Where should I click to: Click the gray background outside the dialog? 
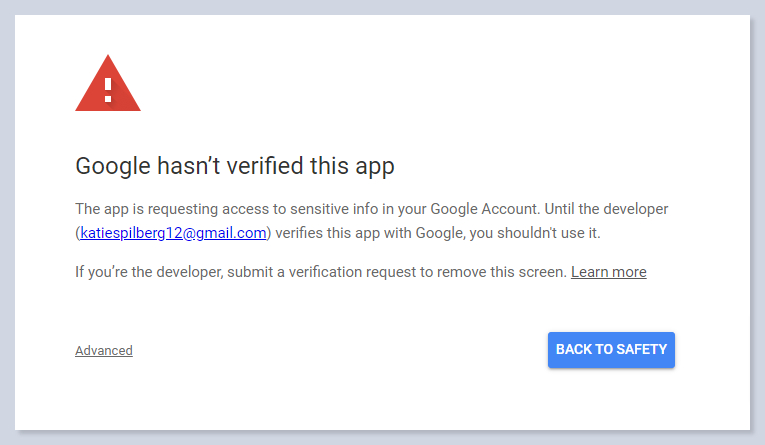(x=757, y=220)
